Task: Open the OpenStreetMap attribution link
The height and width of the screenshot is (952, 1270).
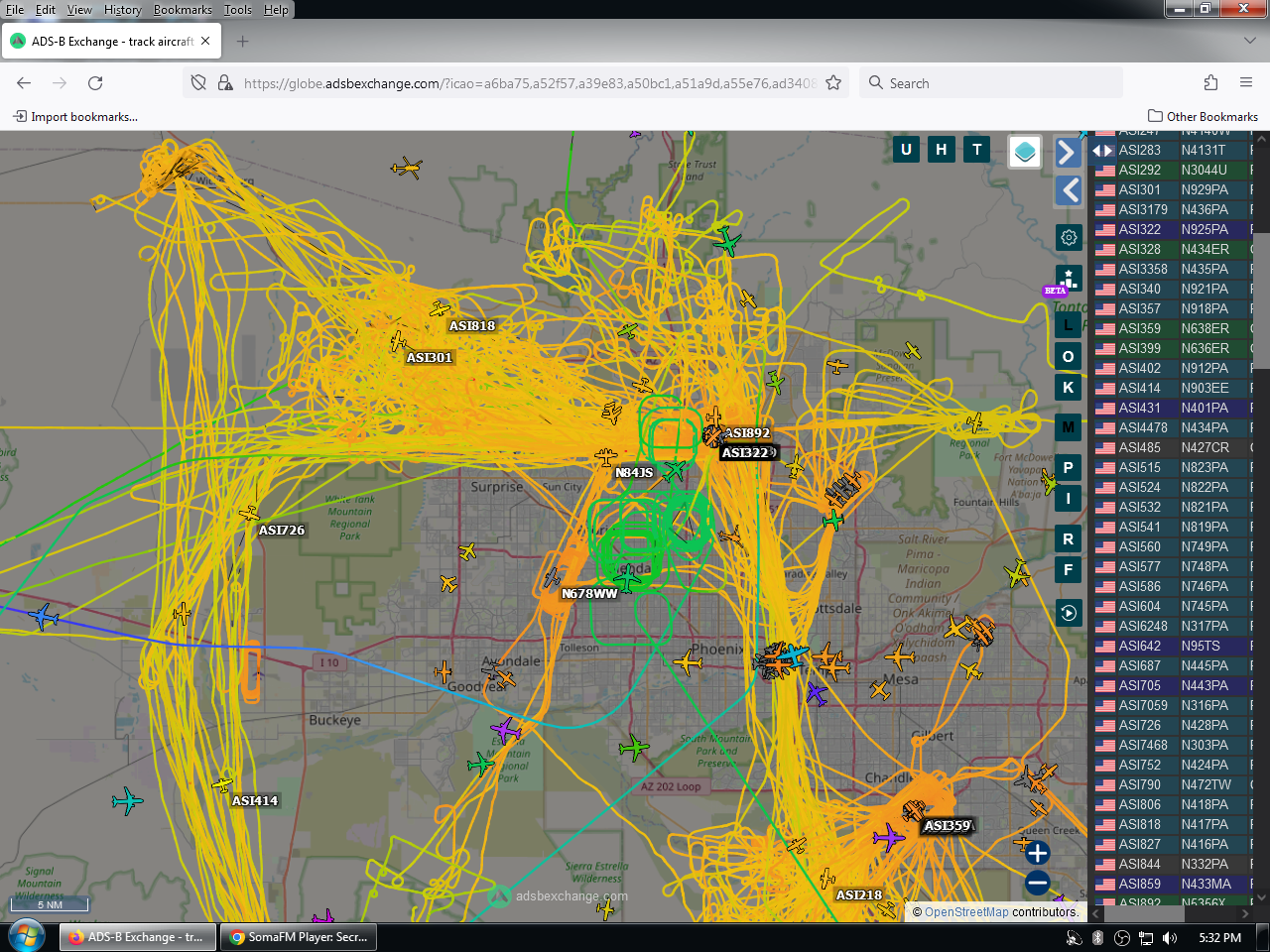Action: pyautogui.click(x=966, y=912)
